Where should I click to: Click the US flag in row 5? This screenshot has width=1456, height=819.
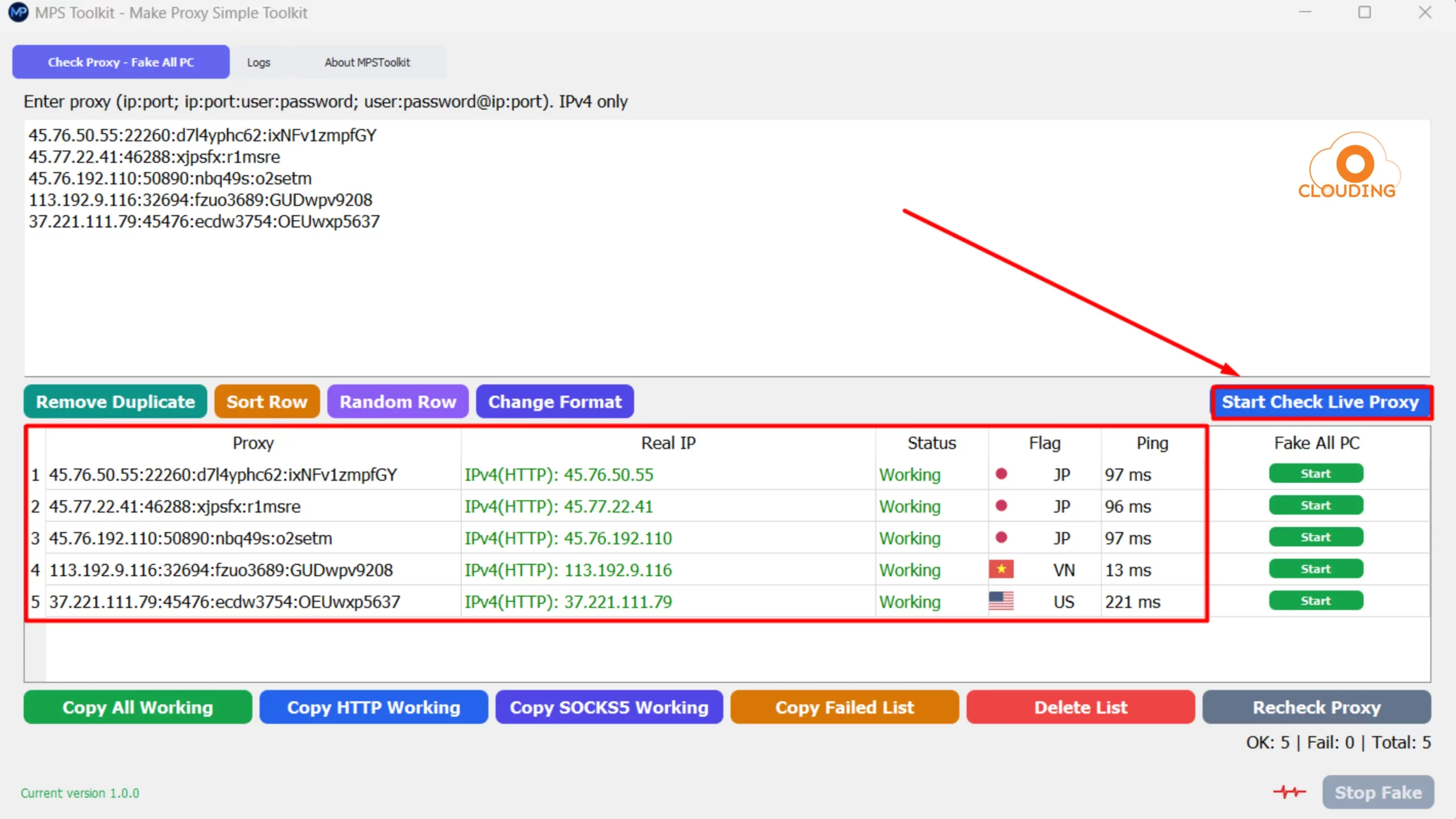1001,601
